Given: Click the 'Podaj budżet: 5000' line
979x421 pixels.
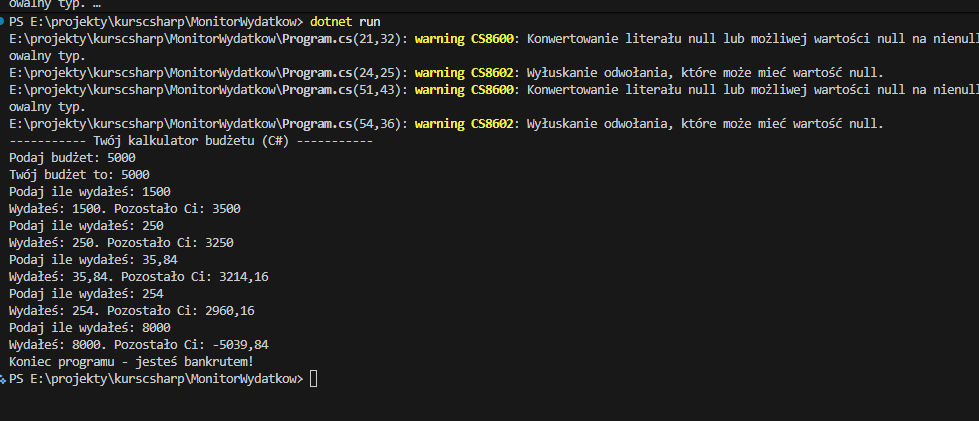Looking at the screenshot, I should (x=71, y=158).
